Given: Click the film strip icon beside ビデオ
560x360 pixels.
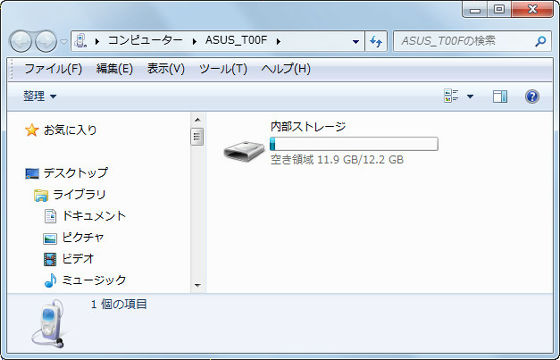Looking at the screenshot, I should 50,259.
